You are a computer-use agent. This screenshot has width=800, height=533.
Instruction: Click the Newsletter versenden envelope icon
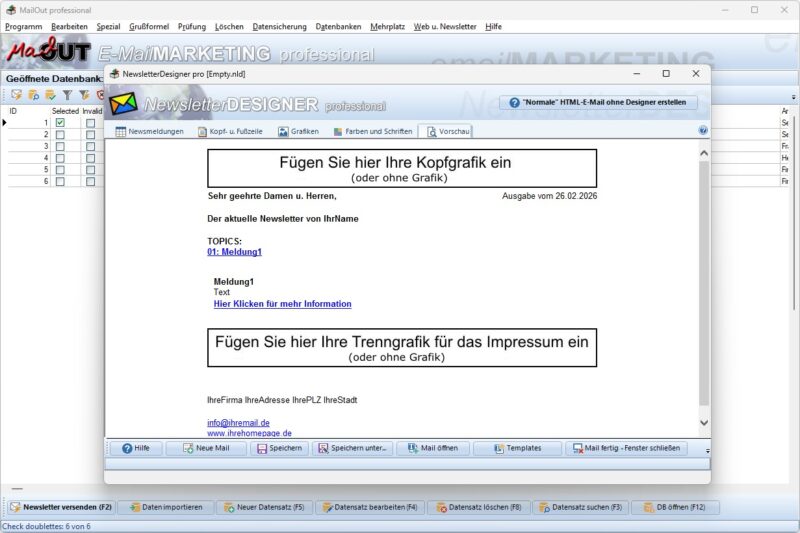pos(16,507)
